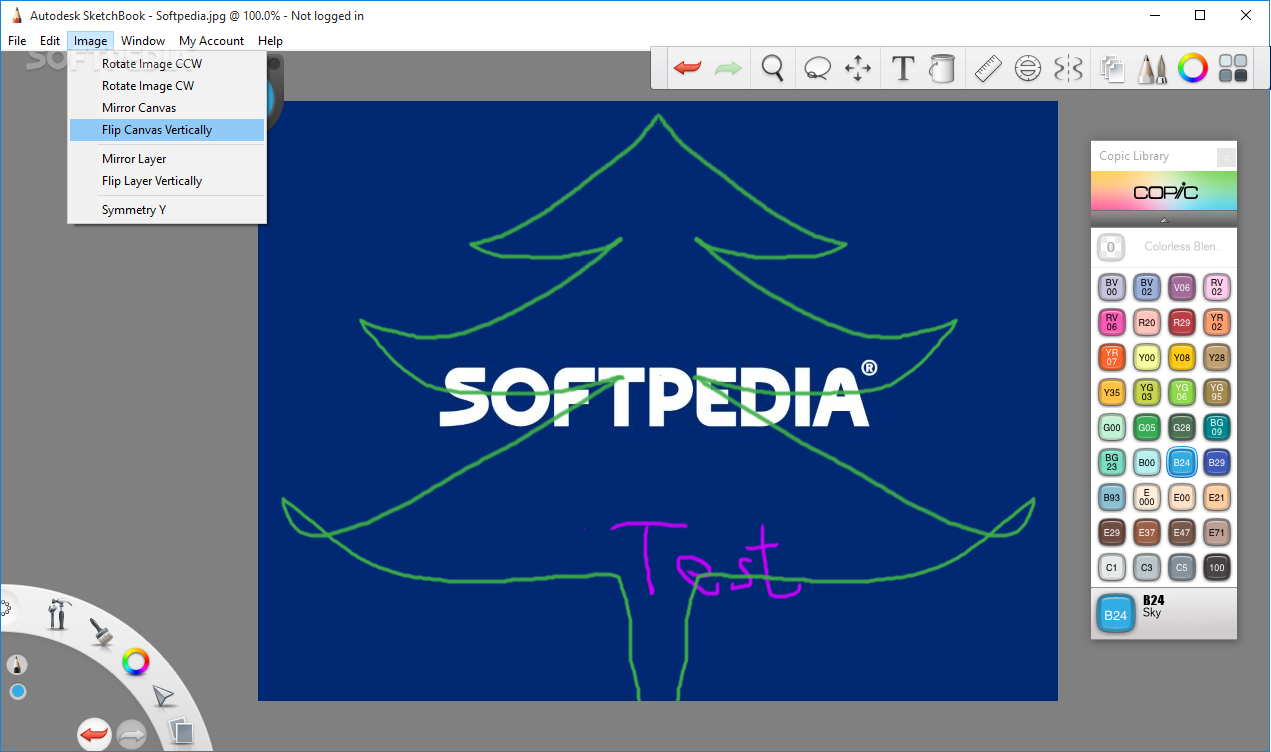Open the paintbrush icon in the lagoon
This screenshot has width=1271, height=752.
click(100, 631)
